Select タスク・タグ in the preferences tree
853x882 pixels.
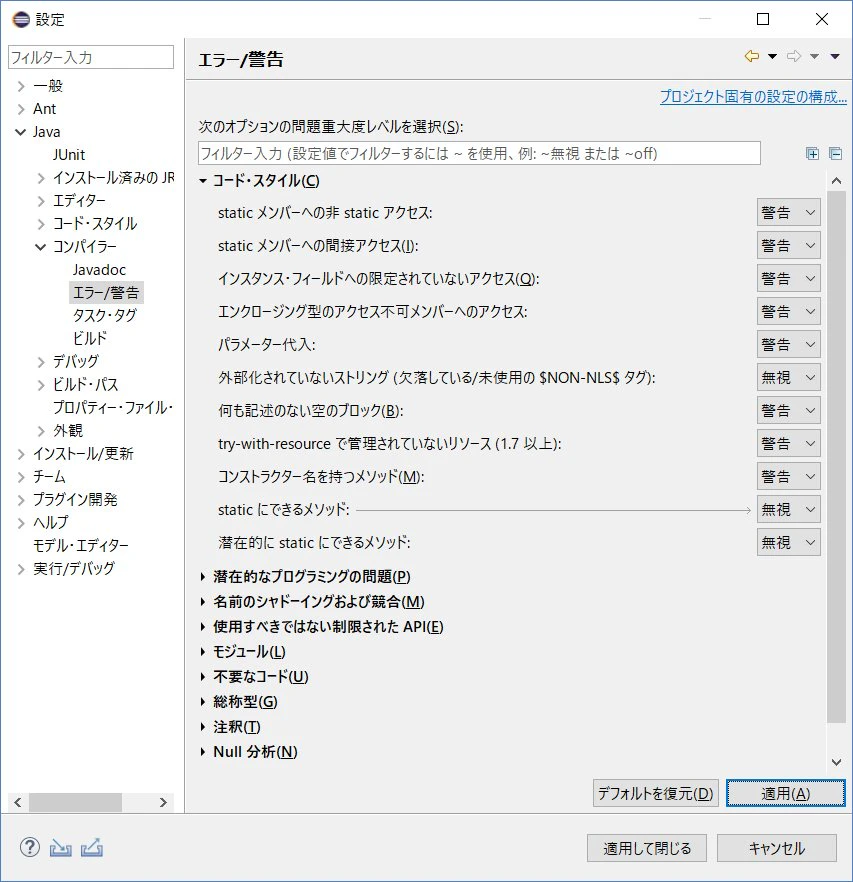[x=105, y=316]
